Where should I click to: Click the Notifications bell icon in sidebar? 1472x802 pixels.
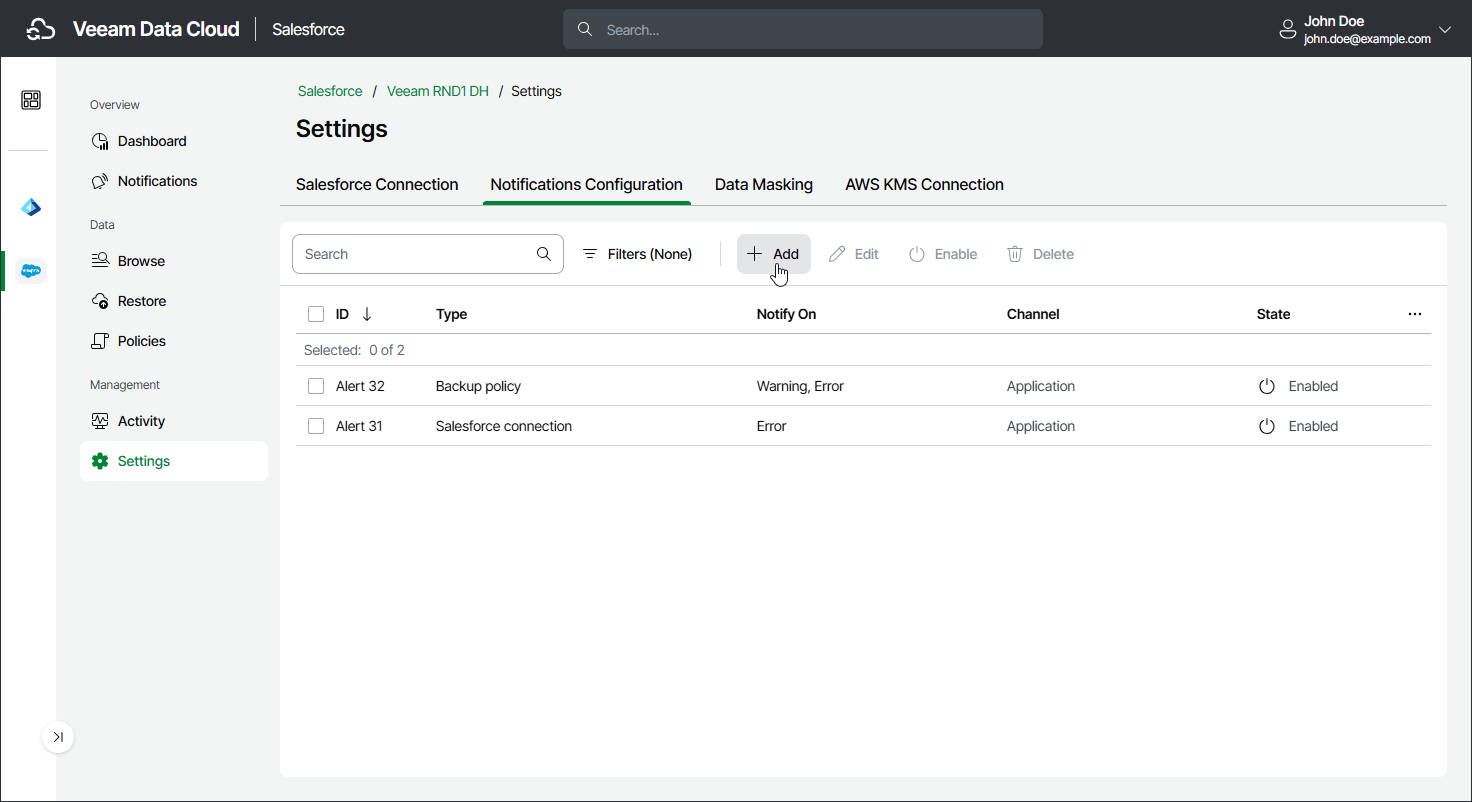(100, 181)
